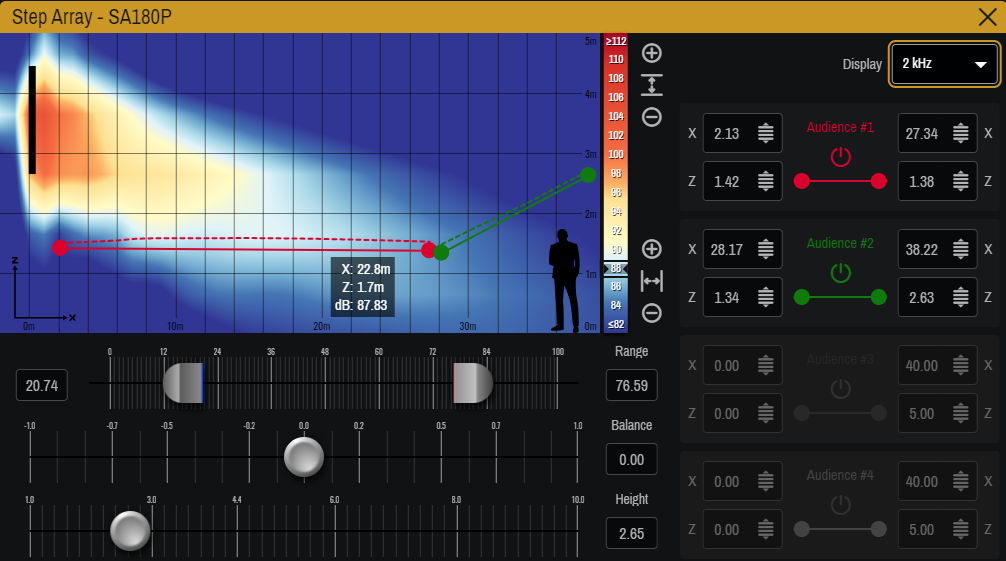Image resolution: width=1006 pixels, height=561 pixels.
Task: Zoom out vertically with the top minus icon
Action: point(652,117)
